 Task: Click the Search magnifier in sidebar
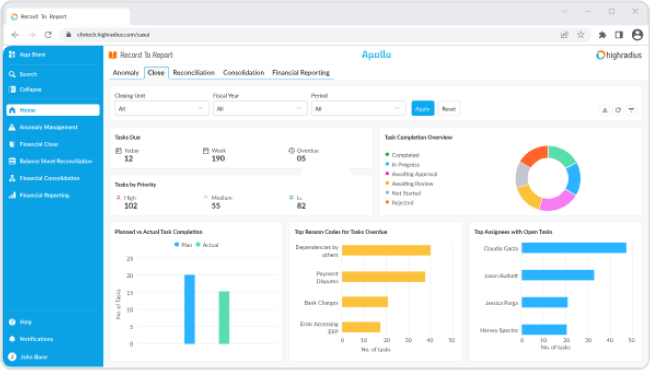click(12, 74)
